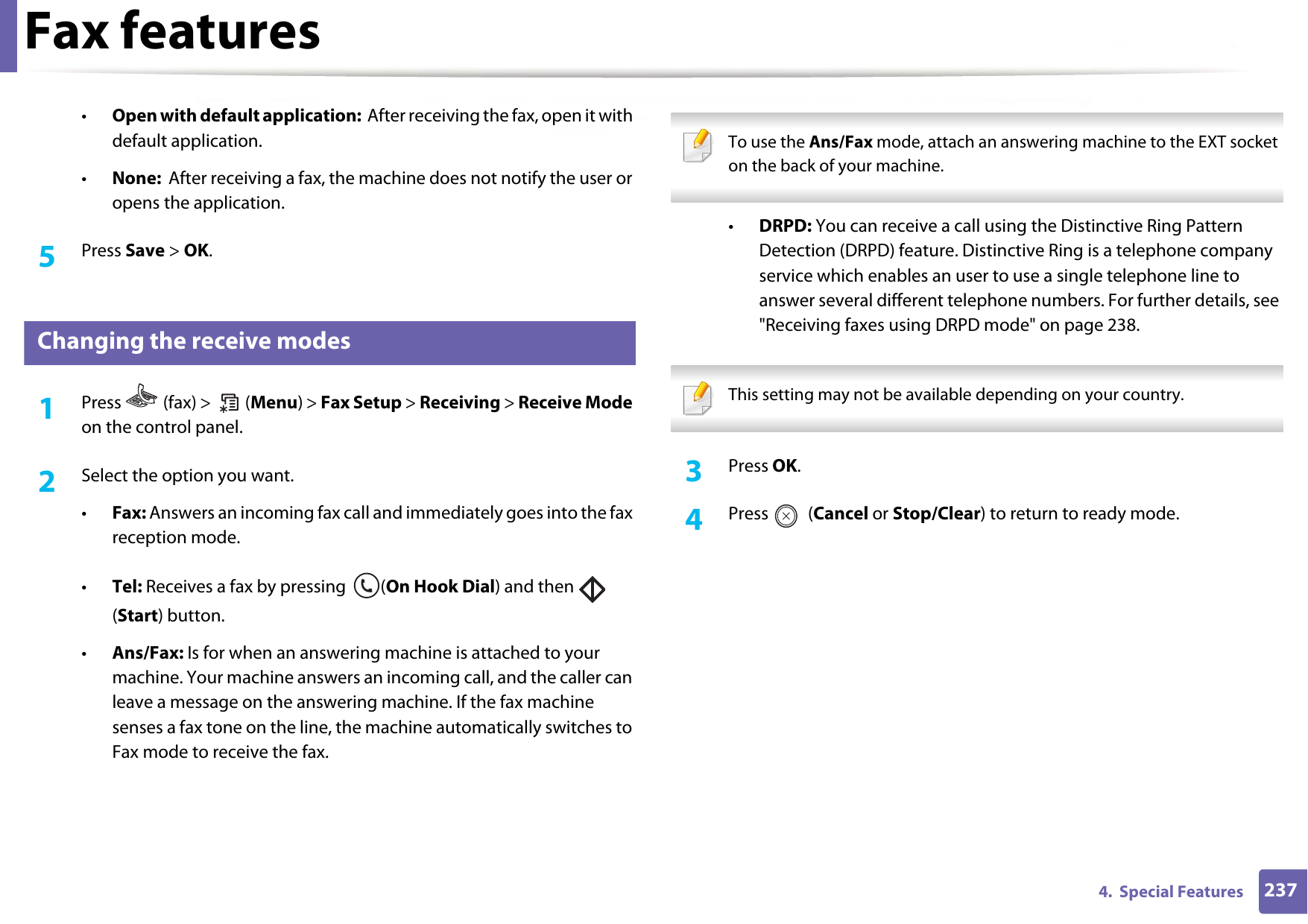Viewport: 1308px width, 924px height.
Task: Click the Menu icon in step 1
Action: 230,403
